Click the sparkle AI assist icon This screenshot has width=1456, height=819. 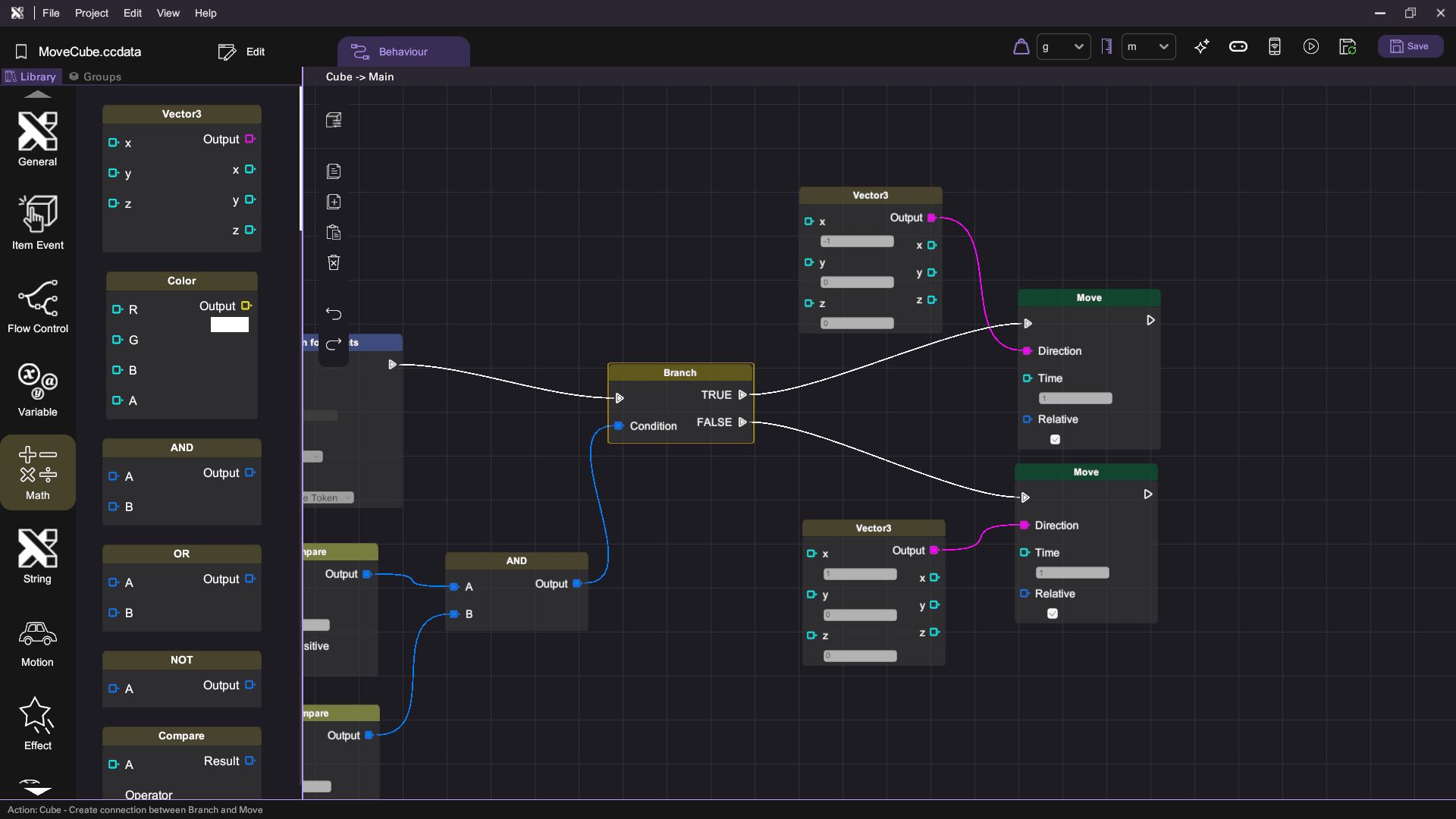[x=1201, y=47]
